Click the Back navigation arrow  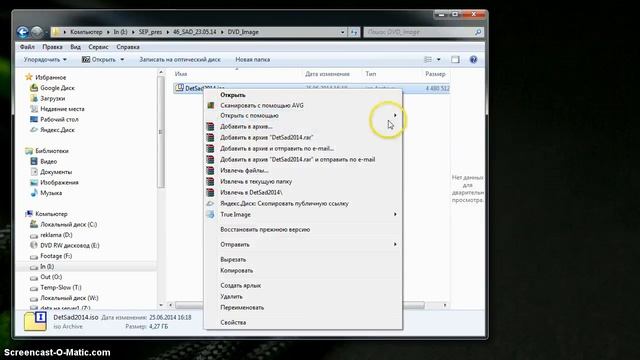coord(23,32)
